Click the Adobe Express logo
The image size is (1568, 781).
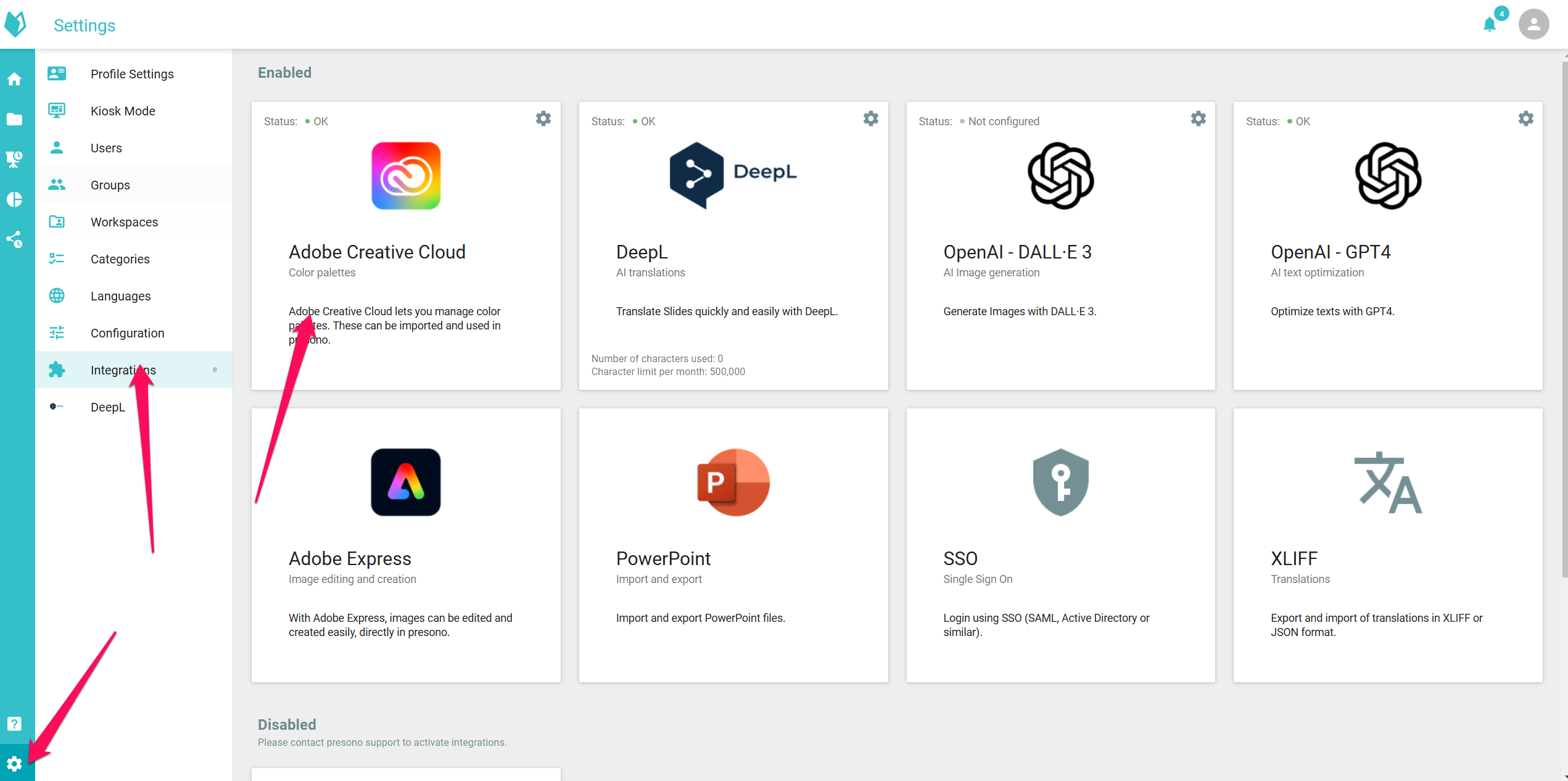[x=406, y=482]
